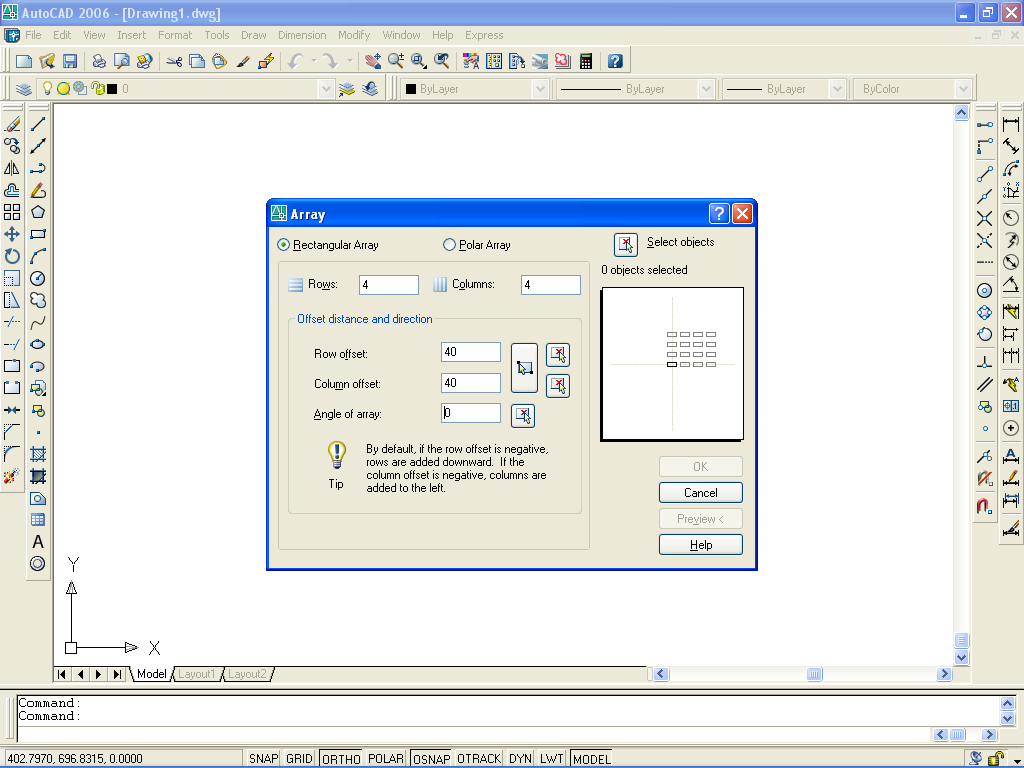1024x768 pixels.
Task: Select the Hatch tool
Action: (x=38, y=455)
